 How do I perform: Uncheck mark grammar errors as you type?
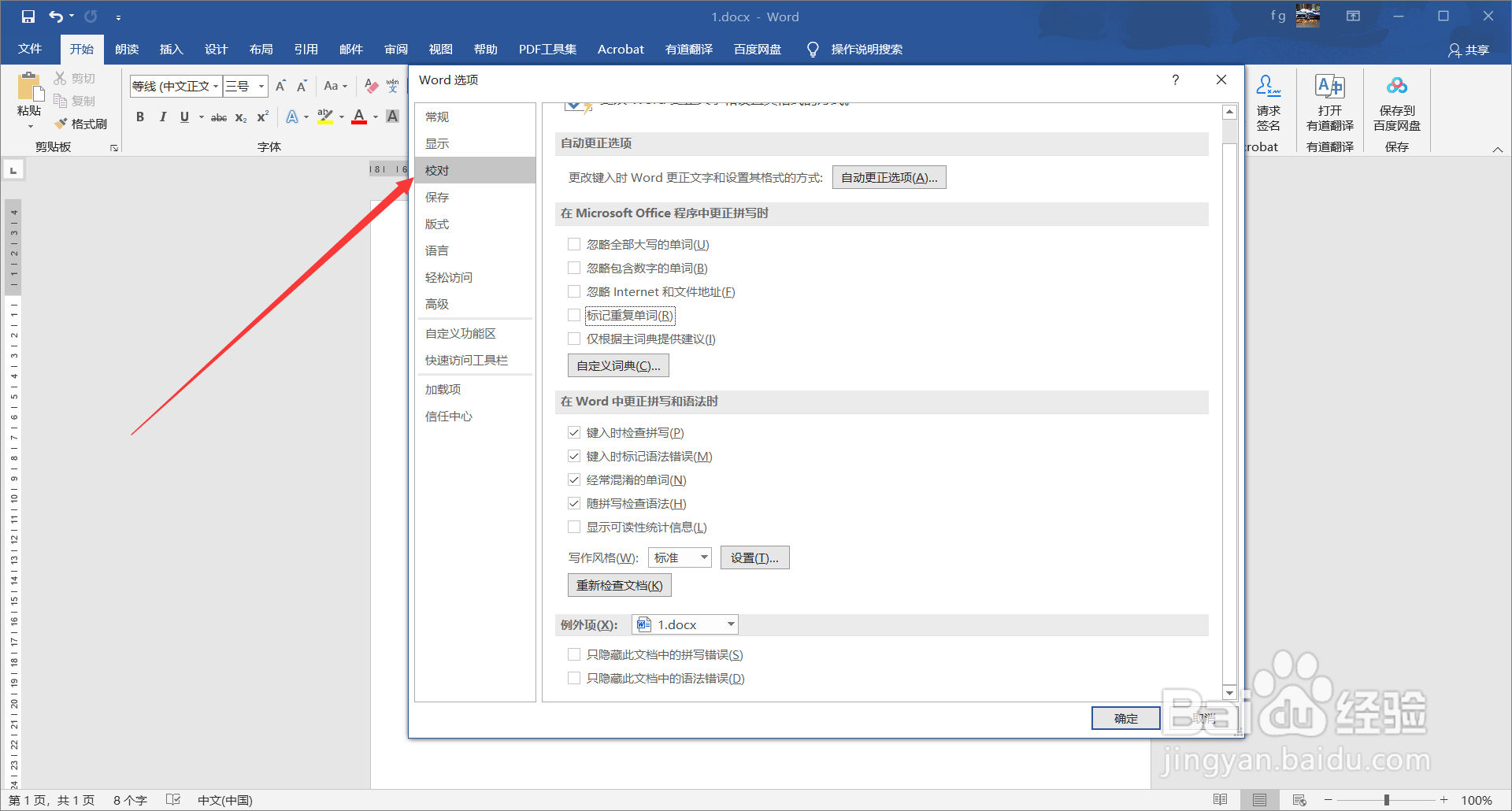(x=574, y=456)
